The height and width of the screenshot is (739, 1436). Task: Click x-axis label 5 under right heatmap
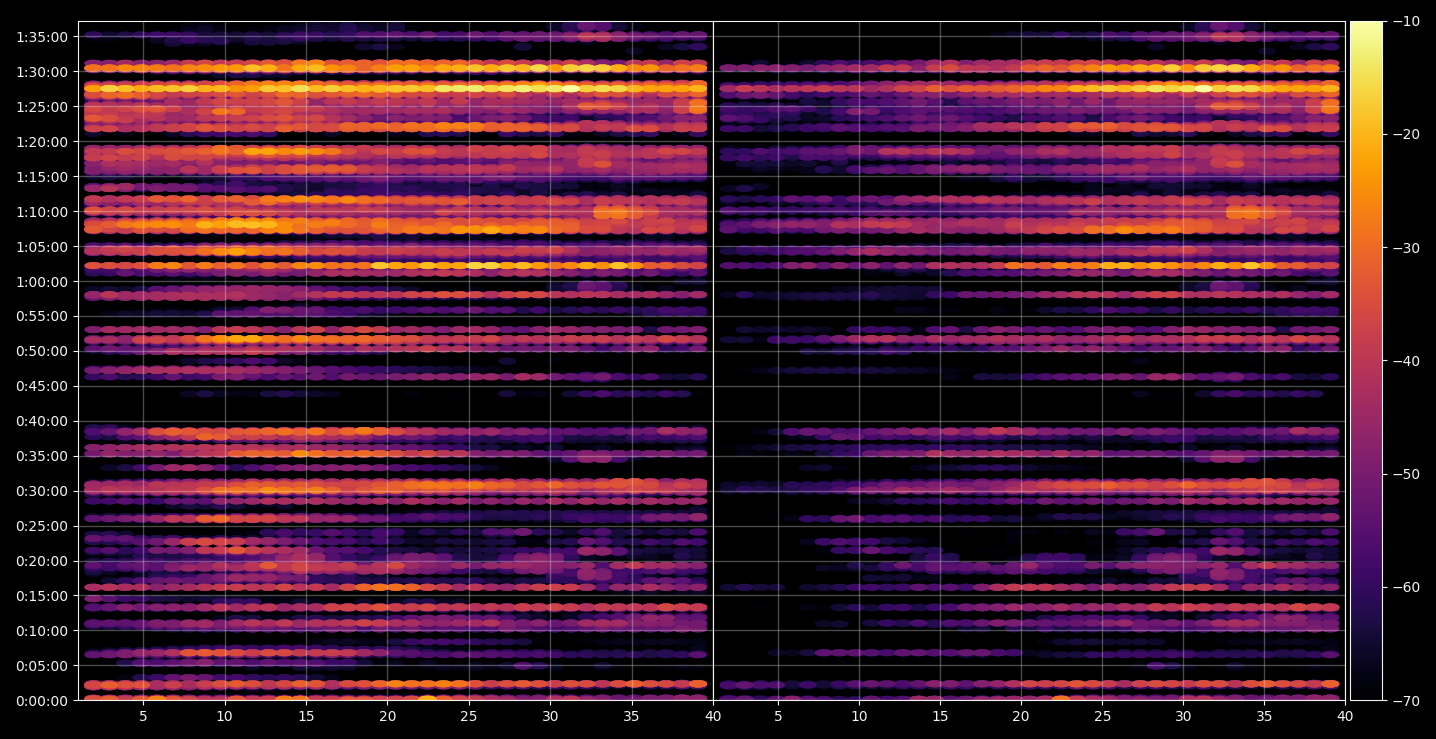pos(777,717)
